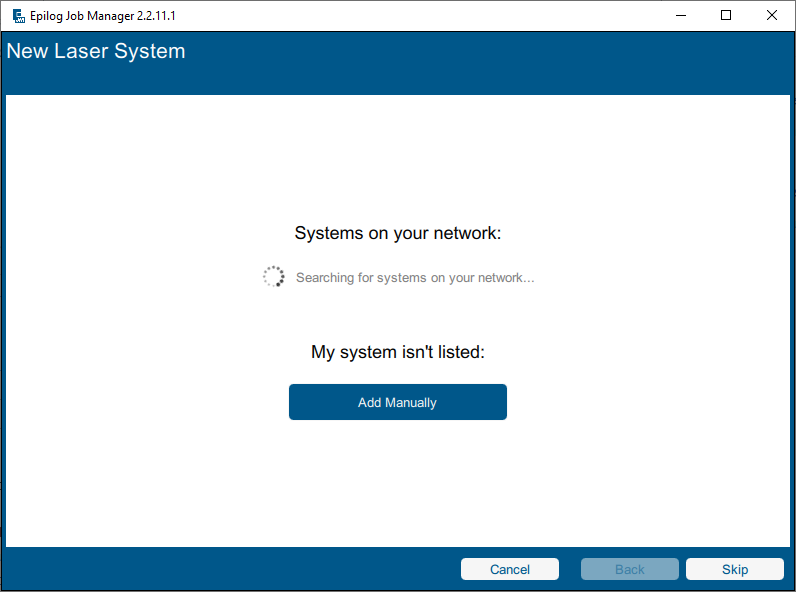Click the 'Searching for systems on your network...' text
The width and height of the screenshot is (796, 592).
(x=415, y=277)
